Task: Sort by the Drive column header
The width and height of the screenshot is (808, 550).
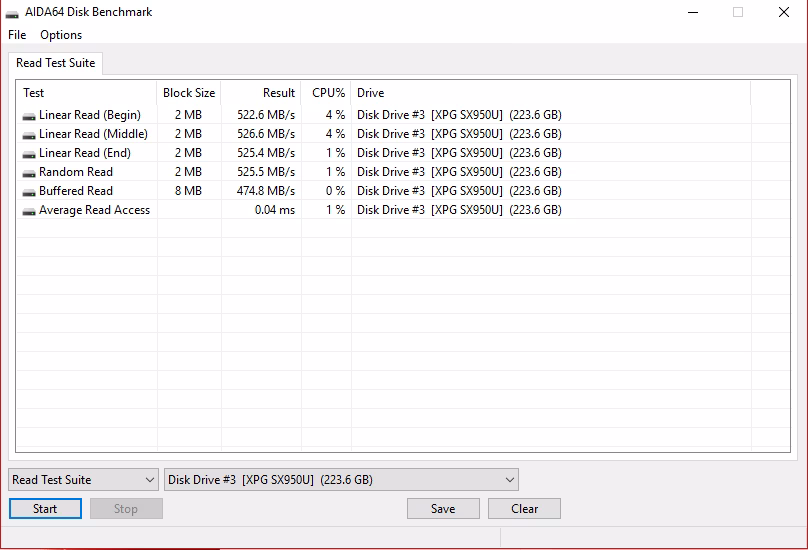Action: pyautogui.click(x=551, y=93)
